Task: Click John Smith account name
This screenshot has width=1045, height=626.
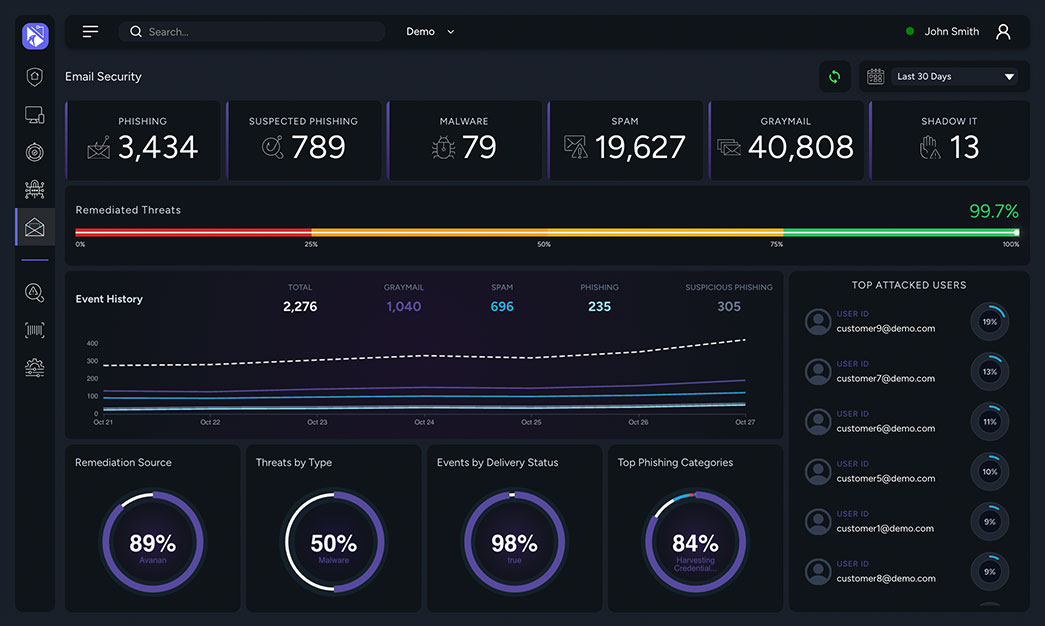Action: [x=952, y=31]
